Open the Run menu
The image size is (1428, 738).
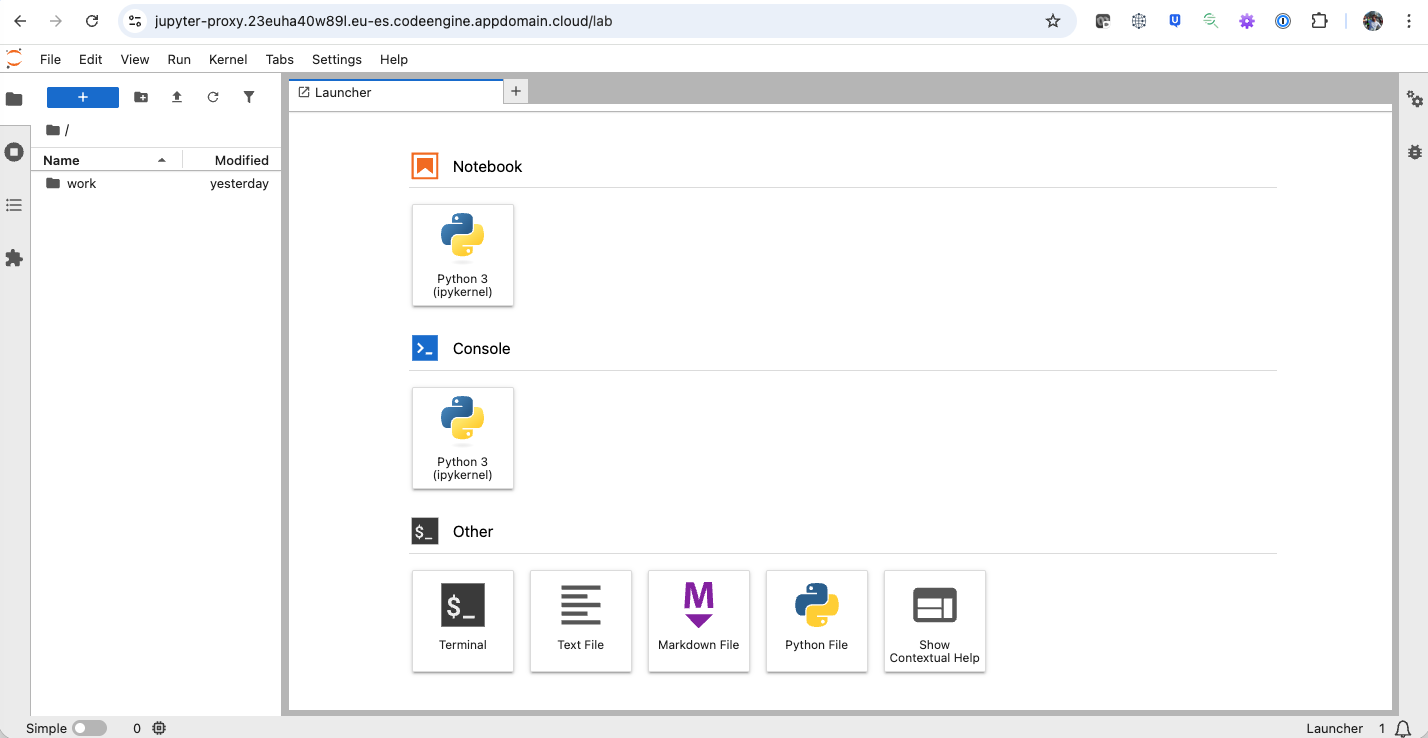[179, 59]
